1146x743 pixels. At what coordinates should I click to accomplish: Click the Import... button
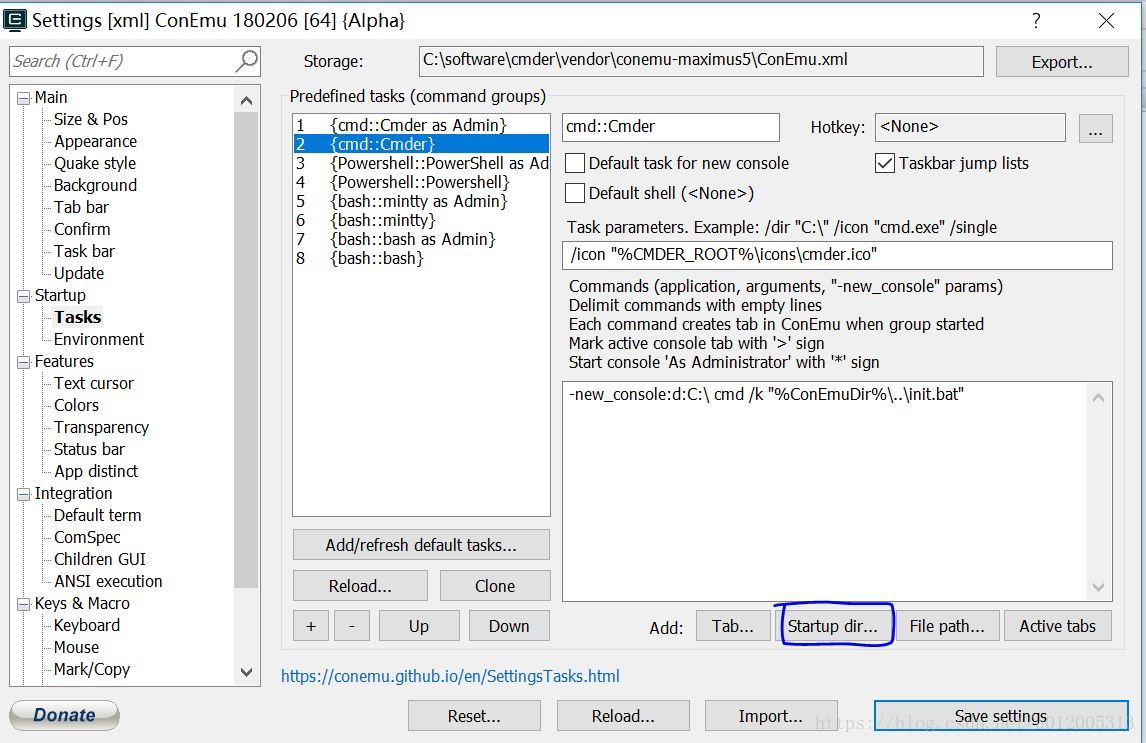(770, 716)
